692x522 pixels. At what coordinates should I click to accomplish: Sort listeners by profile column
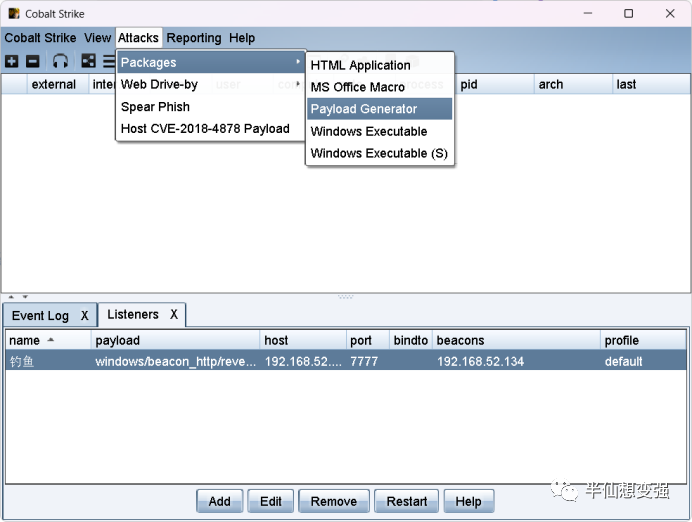643,340
